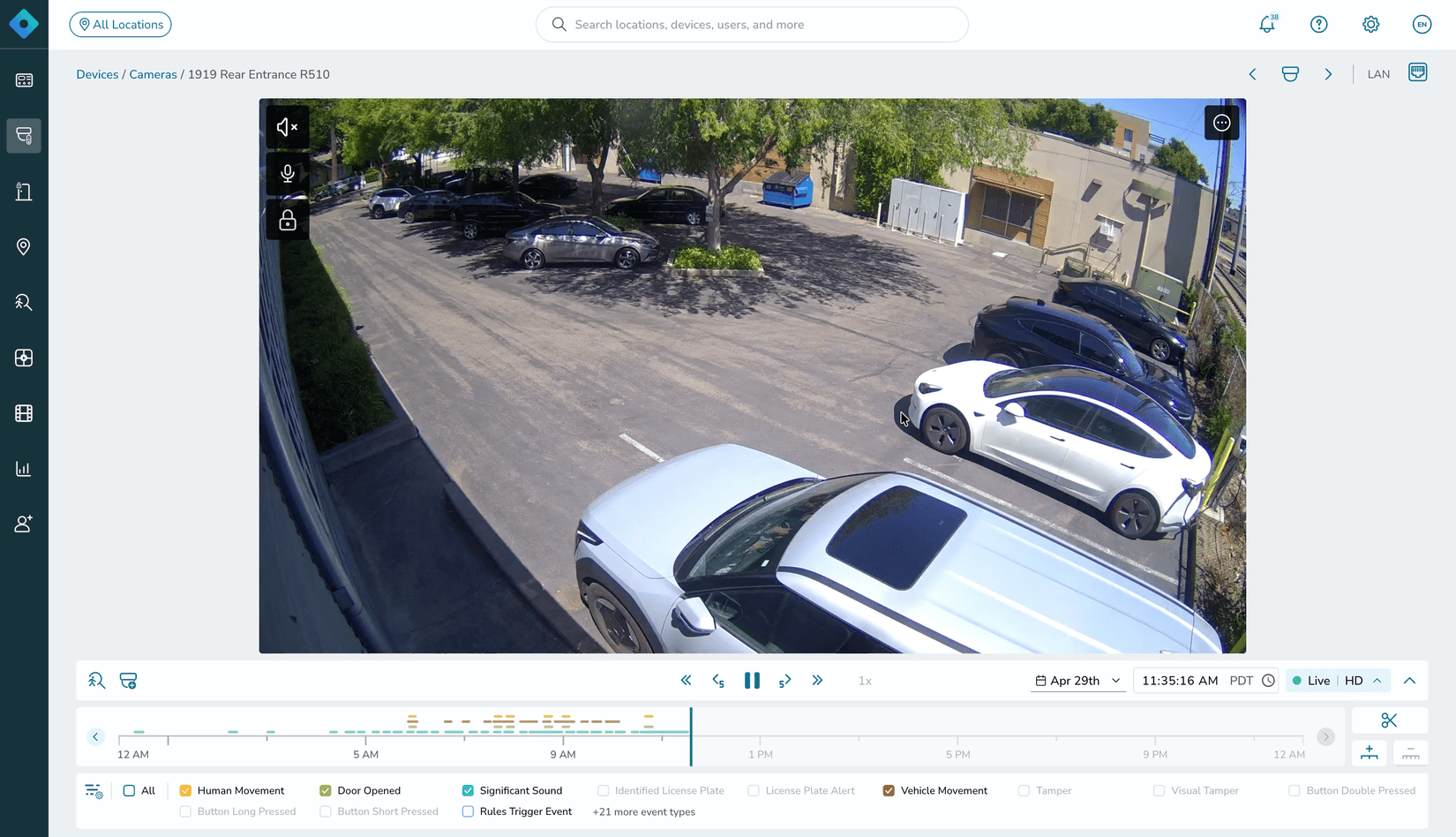Screen dimensions: 1456x837
Task: Change the 1x playback speed
Action: click(x=865, y=681)
